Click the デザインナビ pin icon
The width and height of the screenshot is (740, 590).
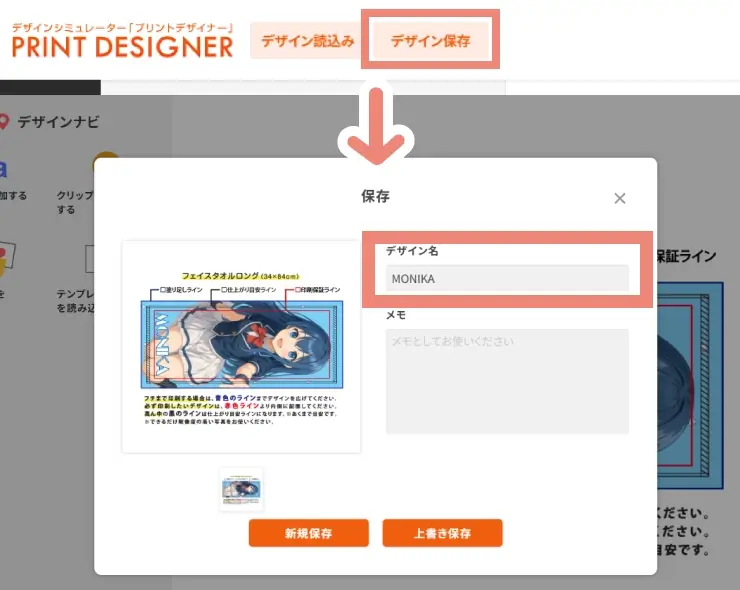coord(4,122)
